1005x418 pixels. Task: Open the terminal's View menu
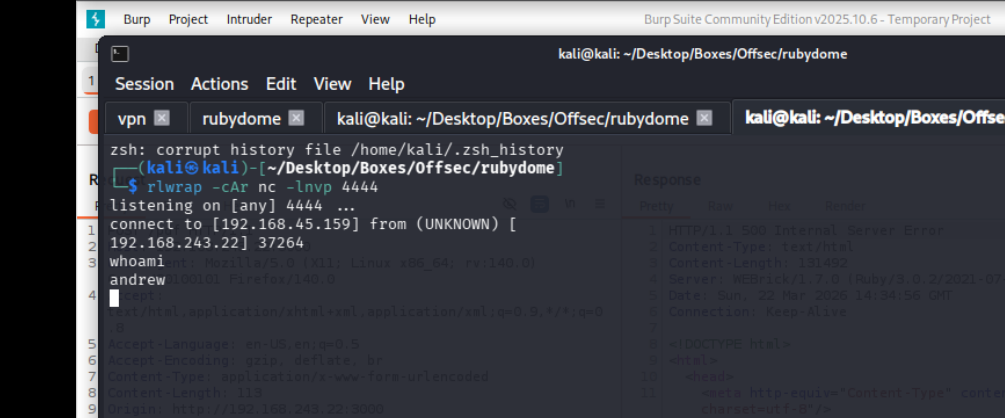pyautogui.click(x=332, y=84)
